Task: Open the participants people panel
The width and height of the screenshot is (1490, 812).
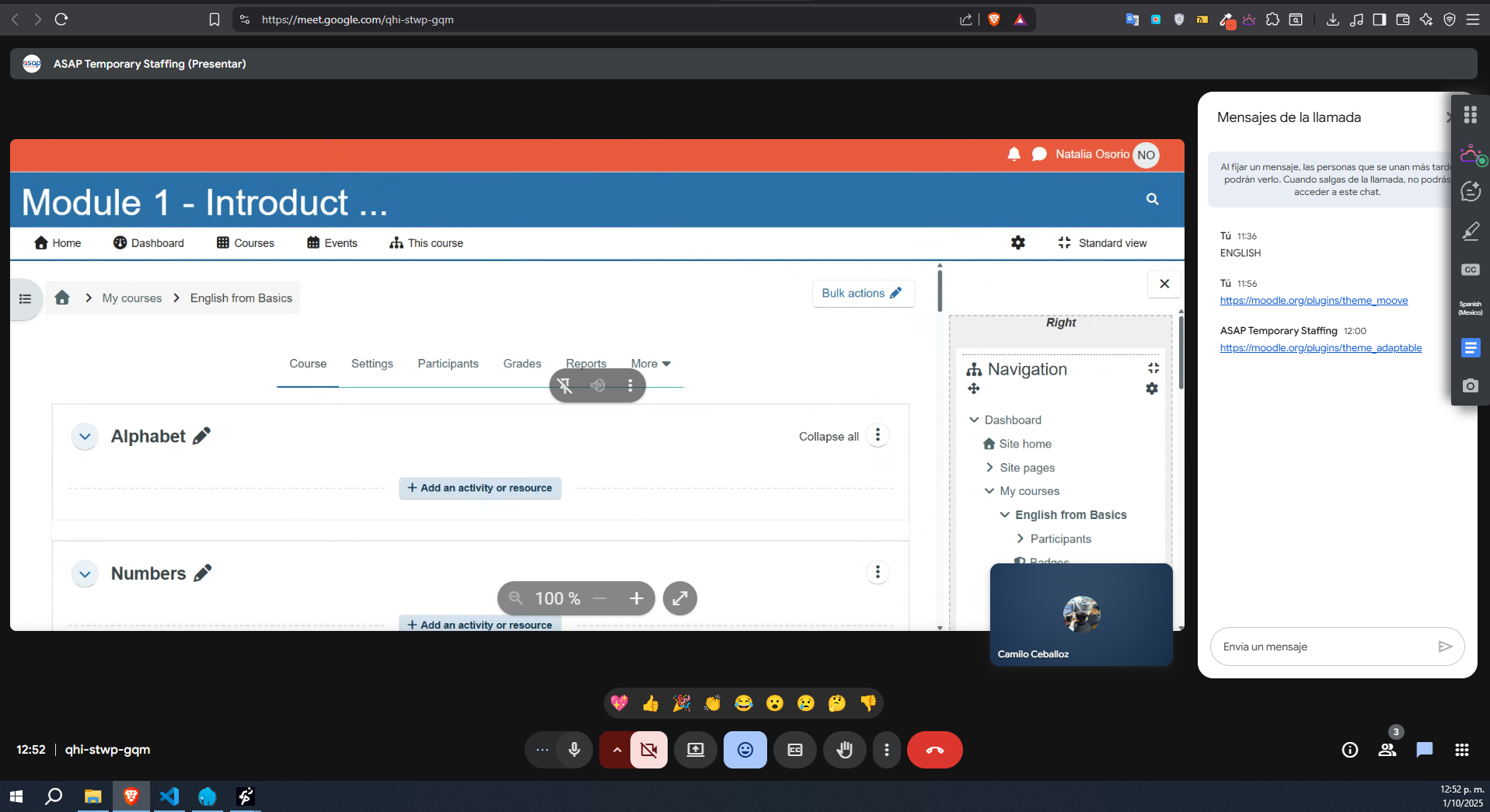Action: (x=1387, y=750)
